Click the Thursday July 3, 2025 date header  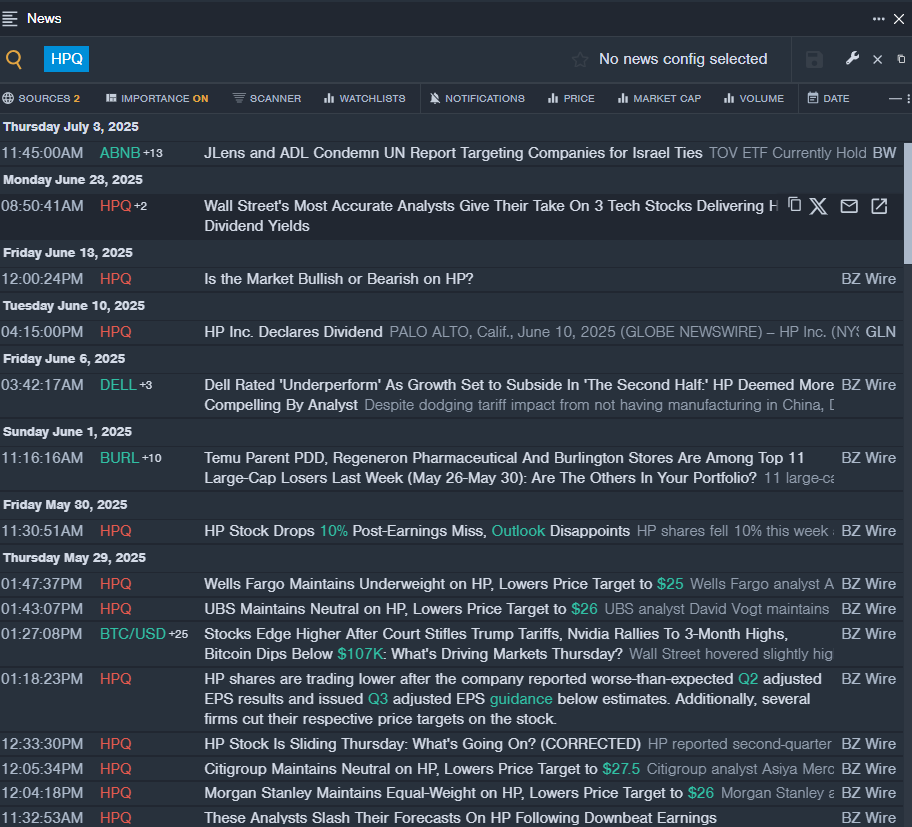pos(70,127)
